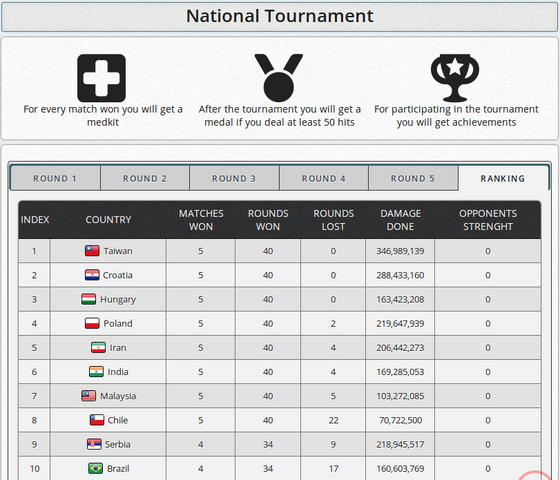Click the Malaysia flag icon

pos(89,396)
